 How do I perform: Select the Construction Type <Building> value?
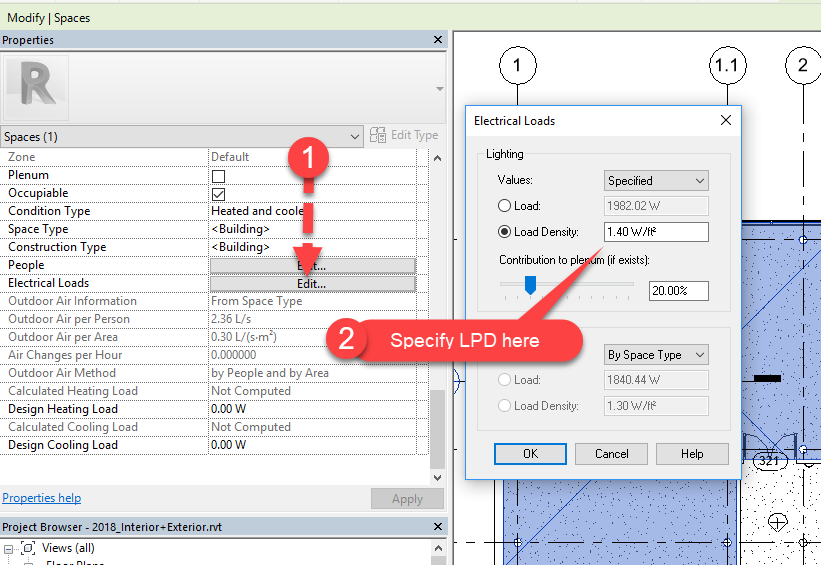[312, 247]
